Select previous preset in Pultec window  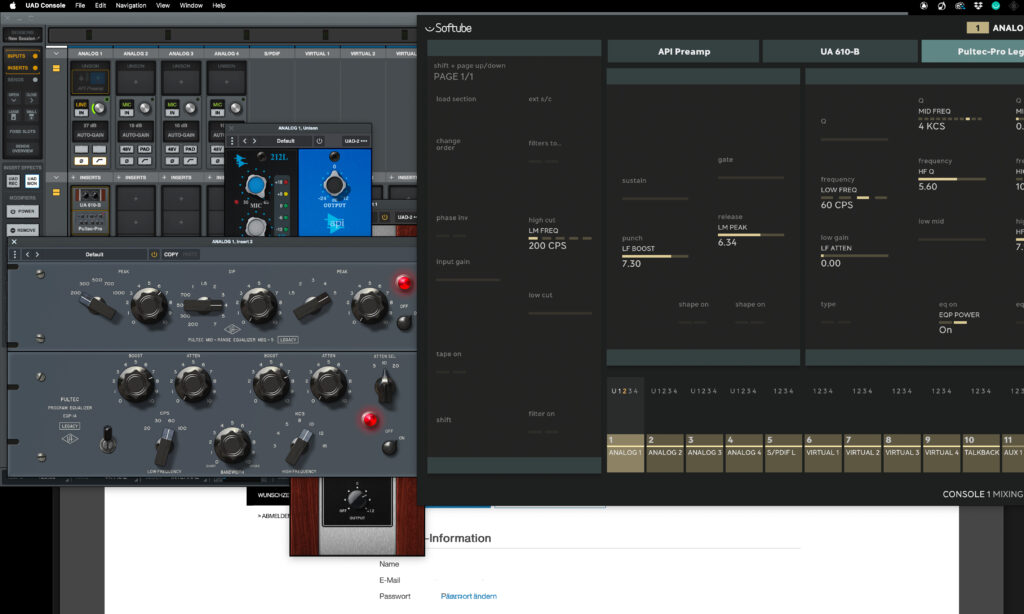pyautogui.click(x=27, y=254)
